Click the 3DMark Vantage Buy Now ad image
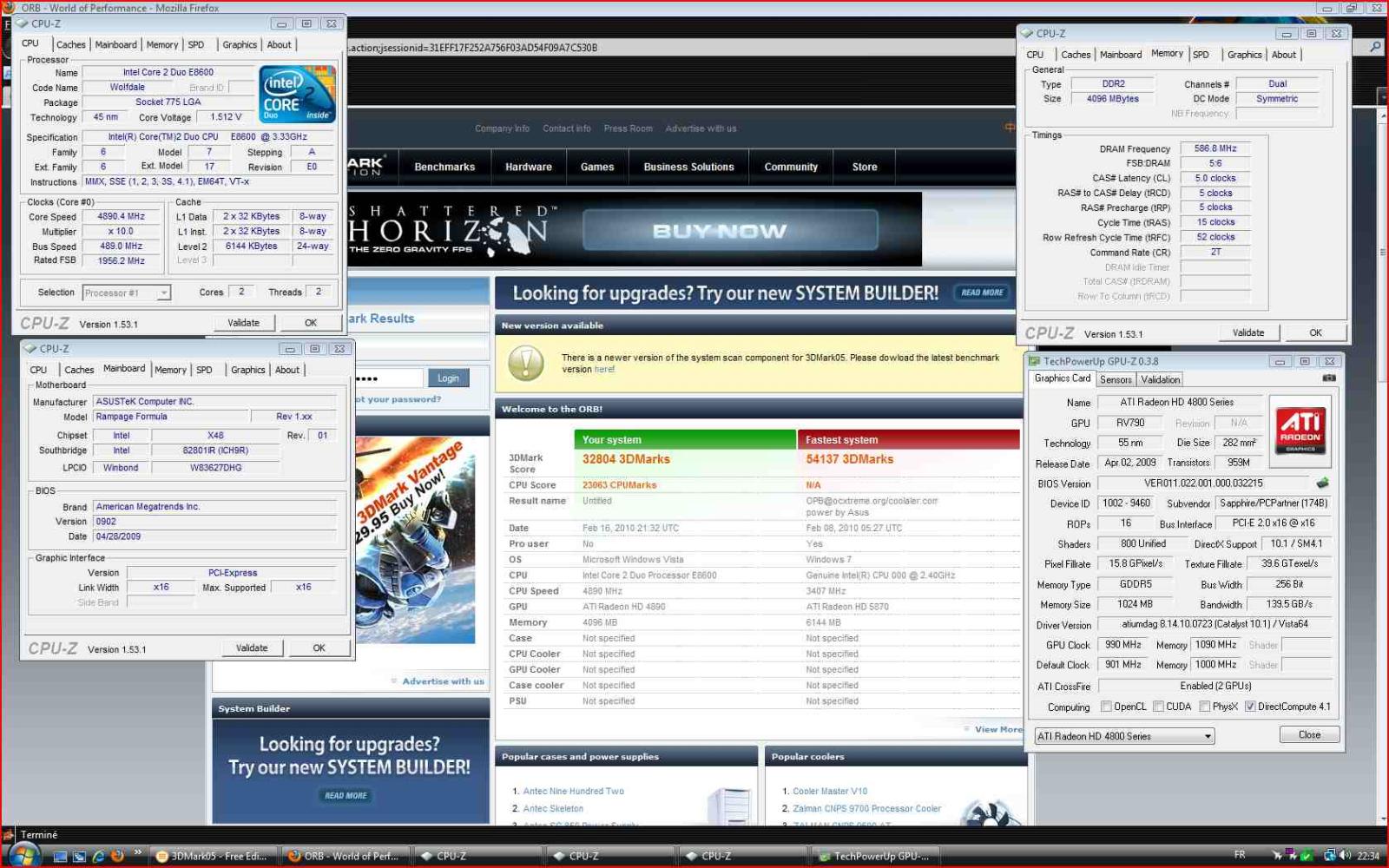The image size is (1389, 868). coord(415,540)
